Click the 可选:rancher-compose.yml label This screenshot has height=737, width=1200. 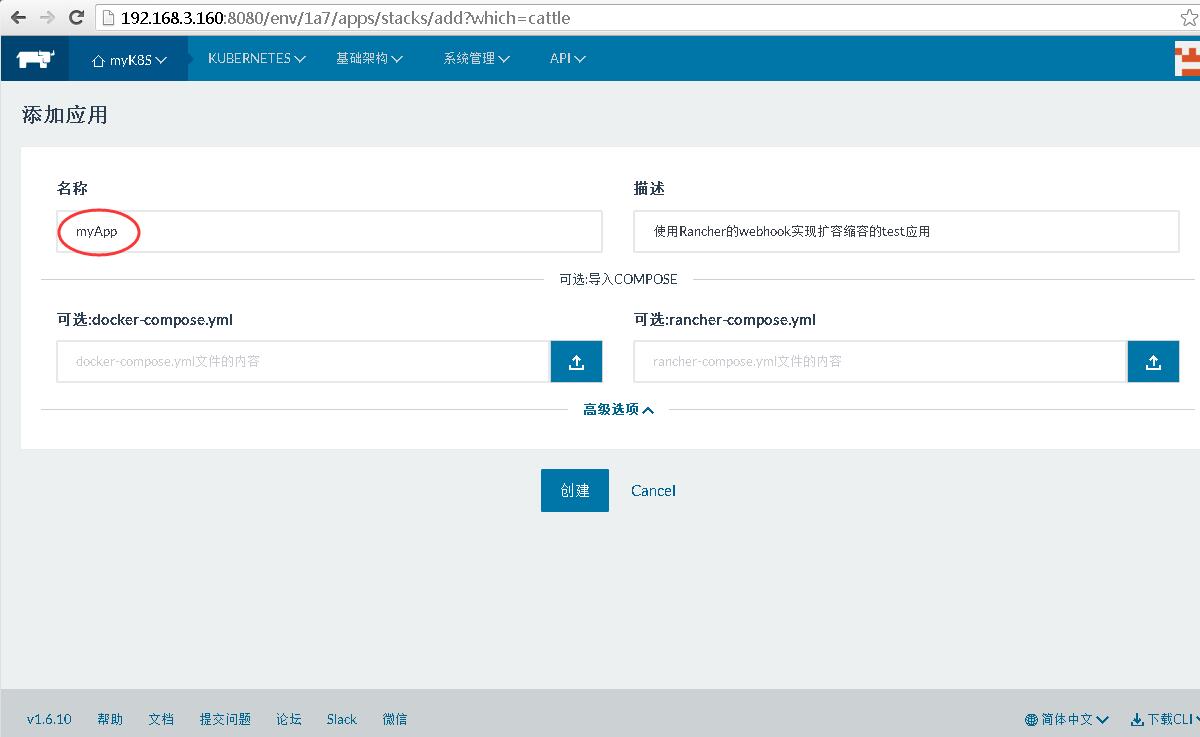tap(725, 320)
